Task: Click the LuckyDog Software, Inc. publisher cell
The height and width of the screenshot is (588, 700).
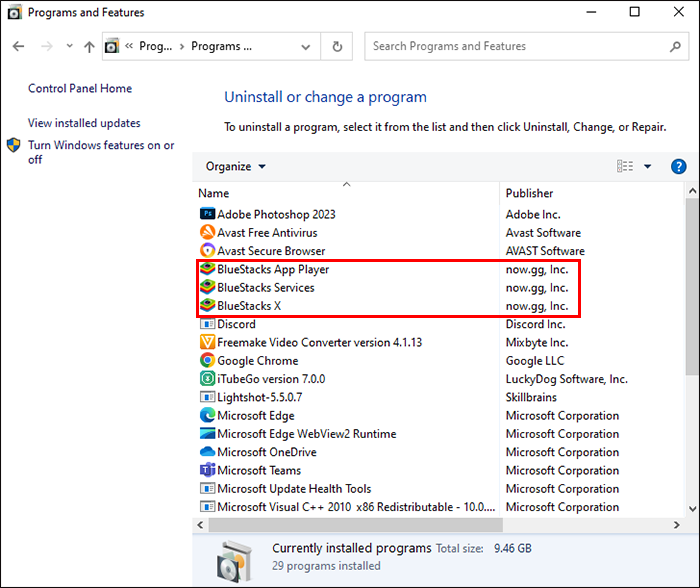Action: coord(567,379)
